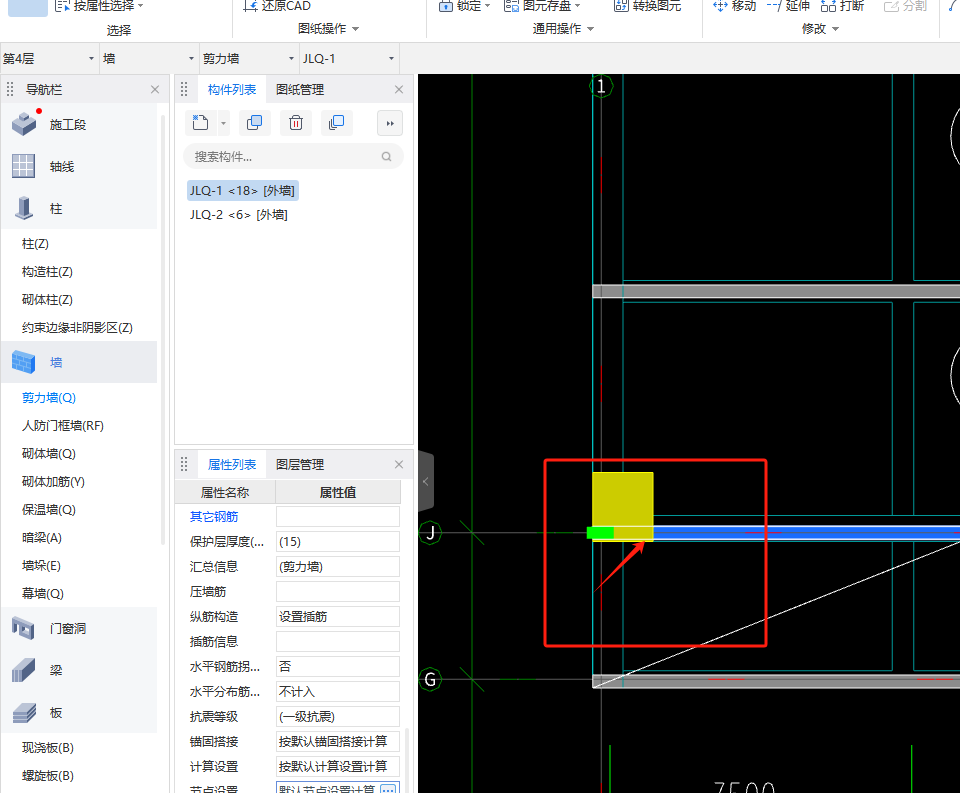Open new component dropdown arrow
This screenshot has height=793, width=960.
tap(223, 124)
